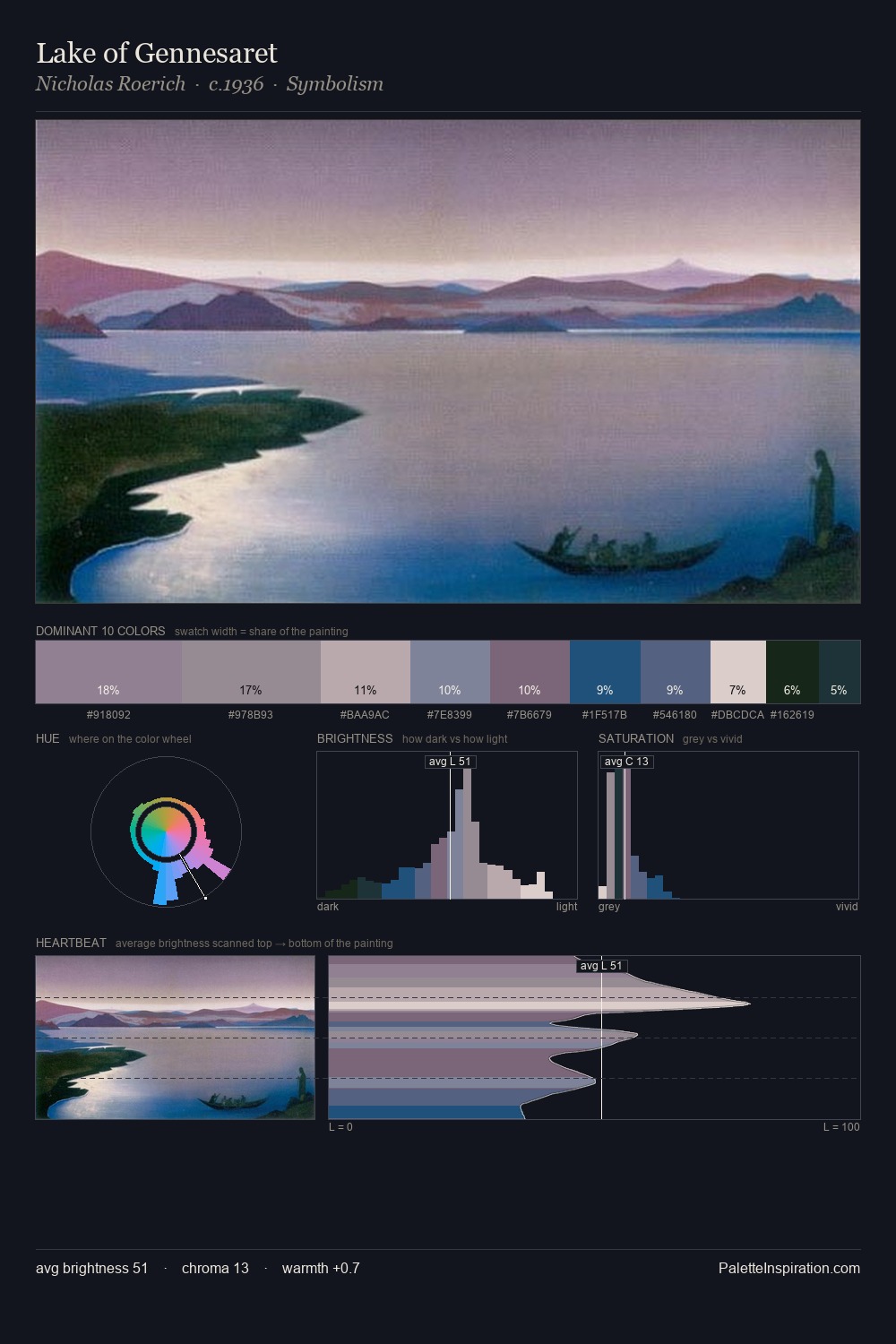Click the date 'c.1936'

[x=237, y=84]
